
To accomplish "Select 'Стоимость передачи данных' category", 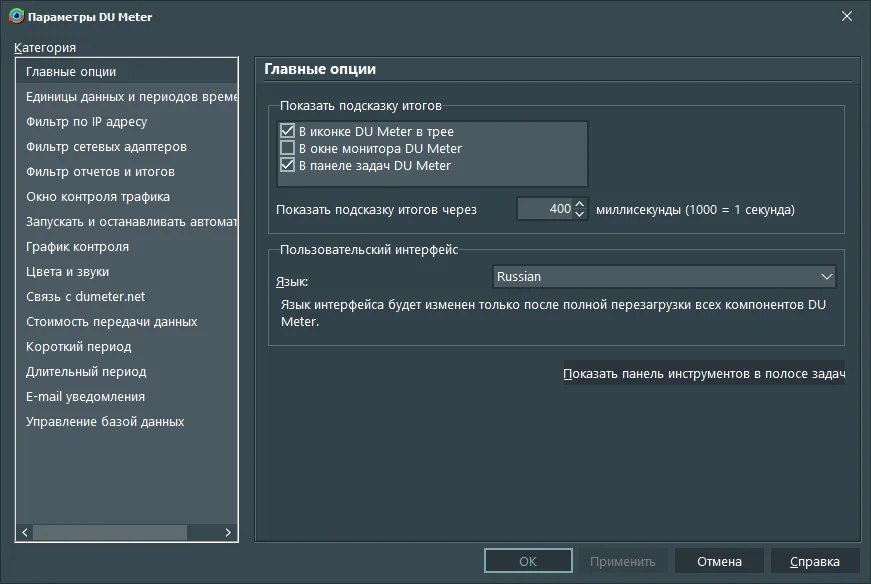I will pos(112,322).
